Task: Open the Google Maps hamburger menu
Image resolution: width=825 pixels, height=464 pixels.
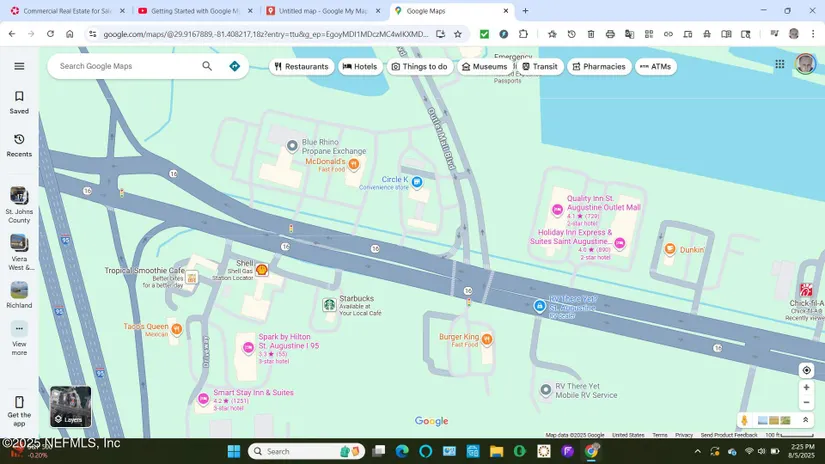Action: [x=19, y=66]
